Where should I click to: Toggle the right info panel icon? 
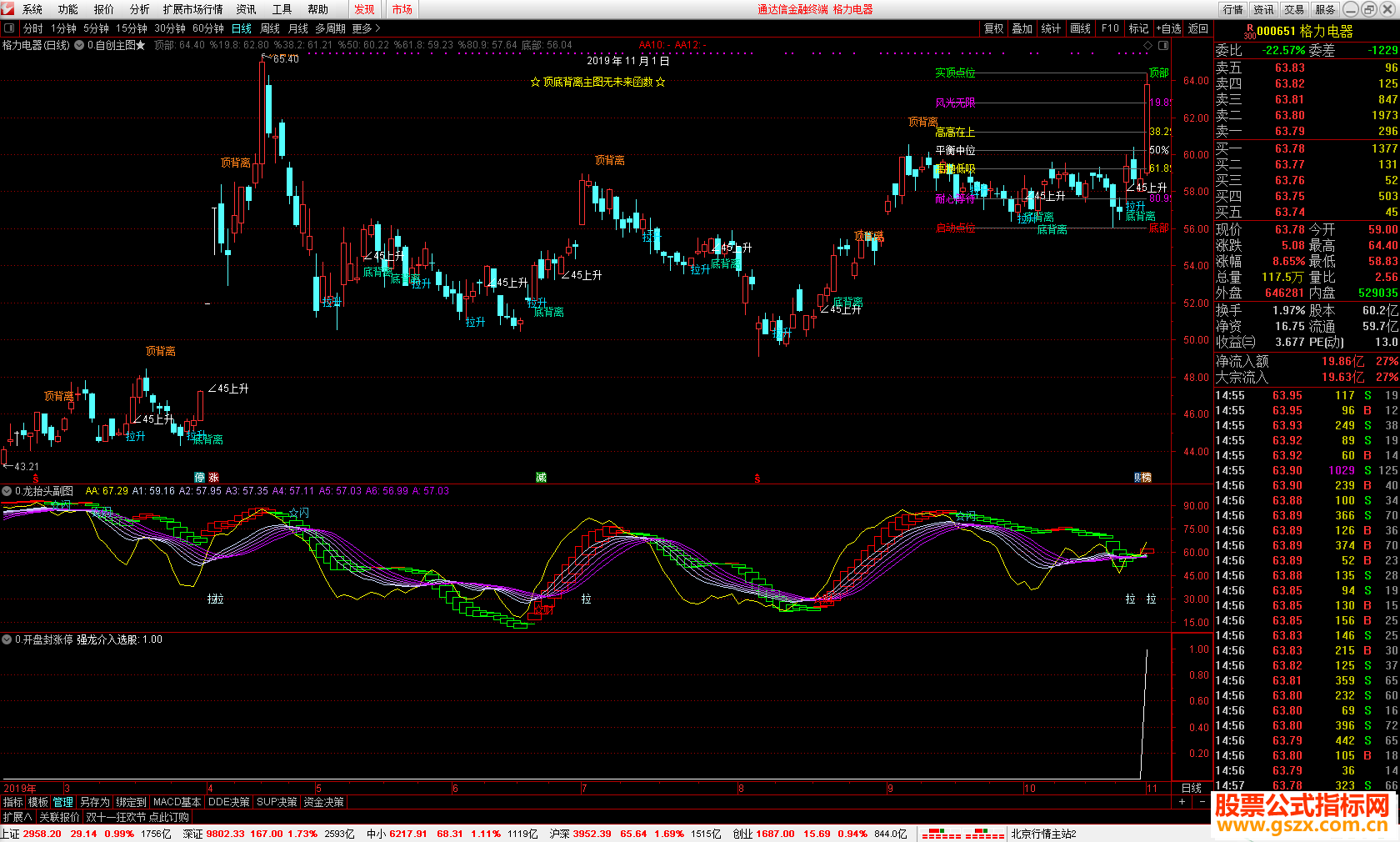(1163, 45)
